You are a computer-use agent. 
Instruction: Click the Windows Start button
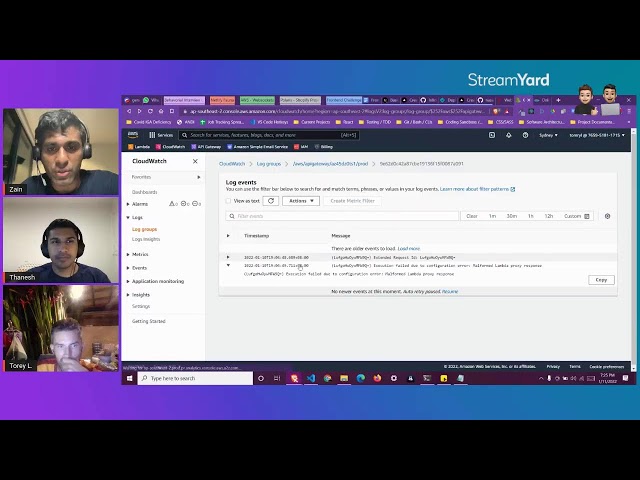click(129, 378)
